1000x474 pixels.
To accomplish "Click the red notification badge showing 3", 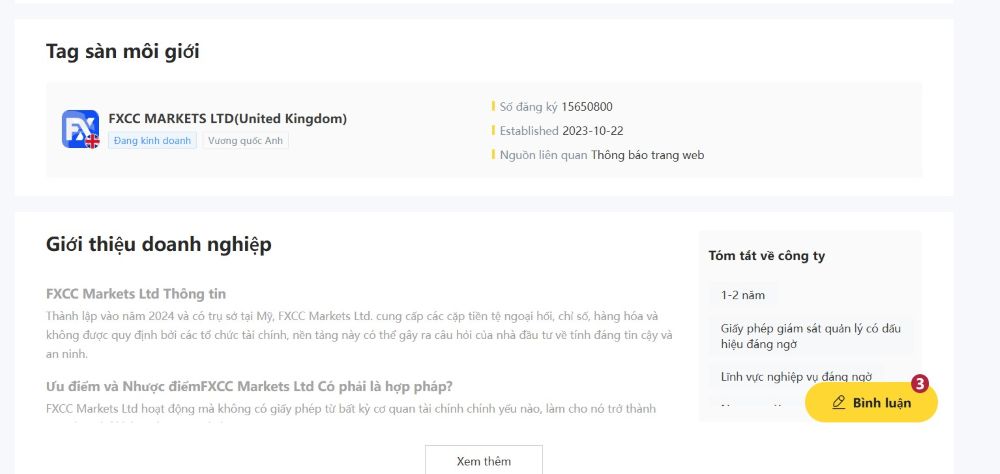I will [920, 383].
